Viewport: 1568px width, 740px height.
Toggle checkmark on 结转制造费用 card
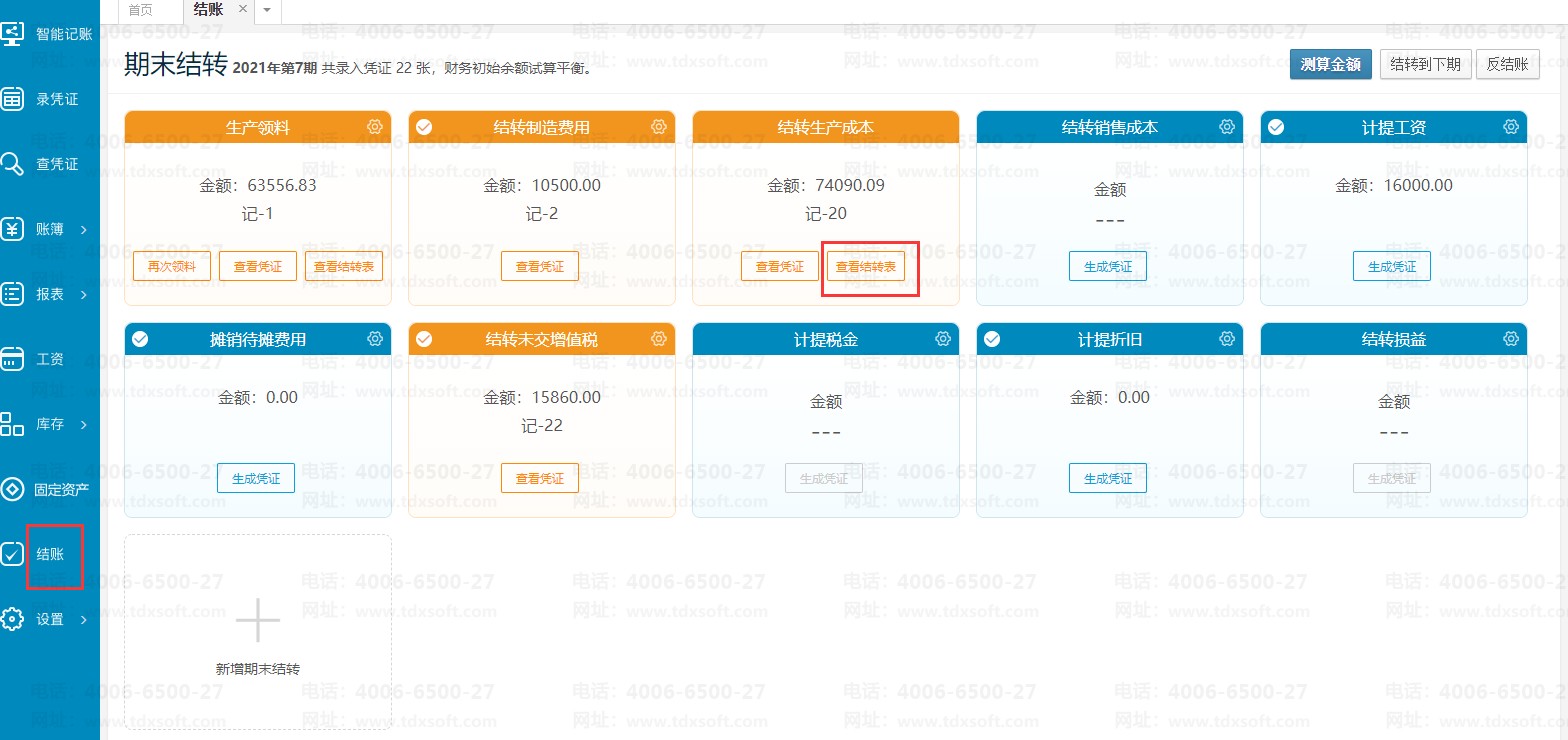[424, 127]
